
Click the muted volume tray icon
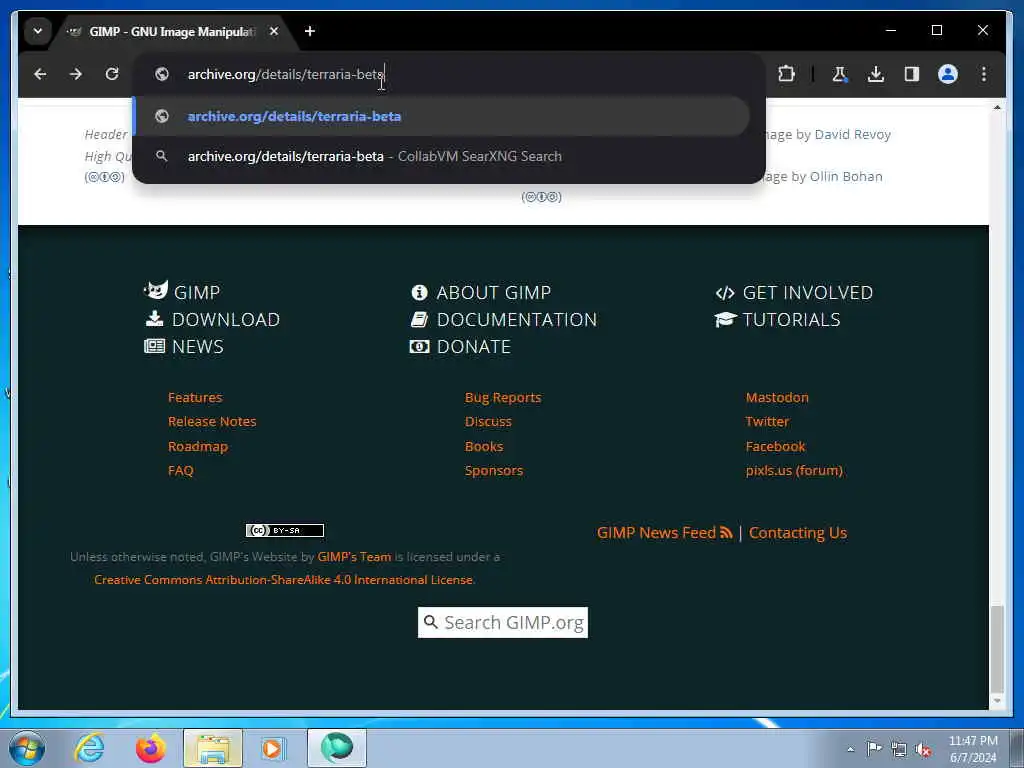[x=923, y=749]
